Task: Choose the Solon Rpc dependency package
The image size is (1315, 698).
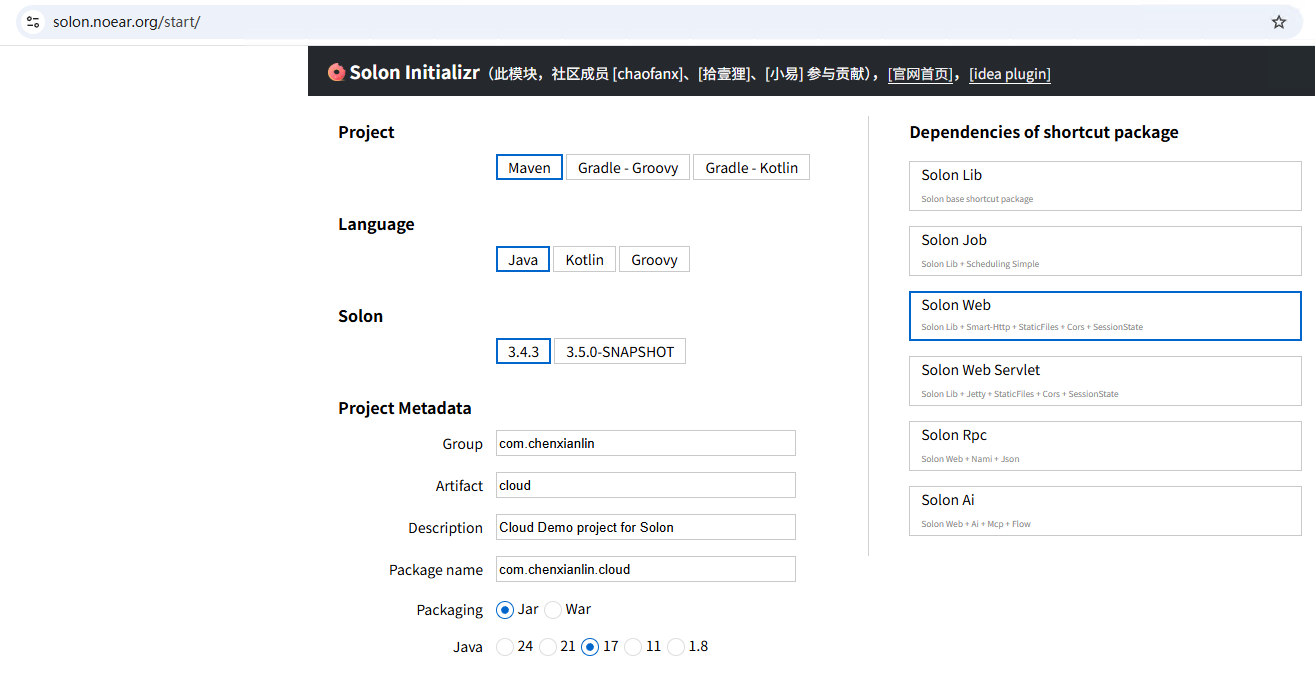Action: point(1105,446)
